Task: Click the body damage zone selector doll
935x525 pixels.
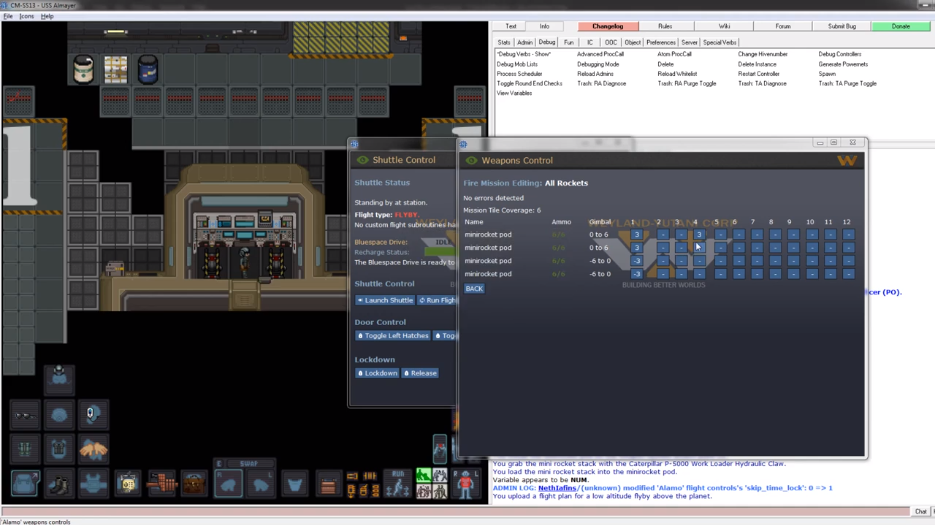Action: point(466,483)
